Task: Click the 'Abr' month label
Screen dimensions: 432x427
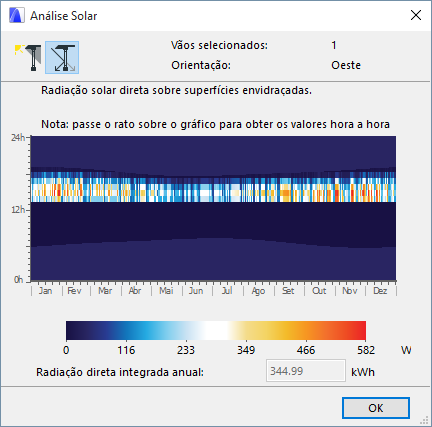Action: click(x=135, y=291)
